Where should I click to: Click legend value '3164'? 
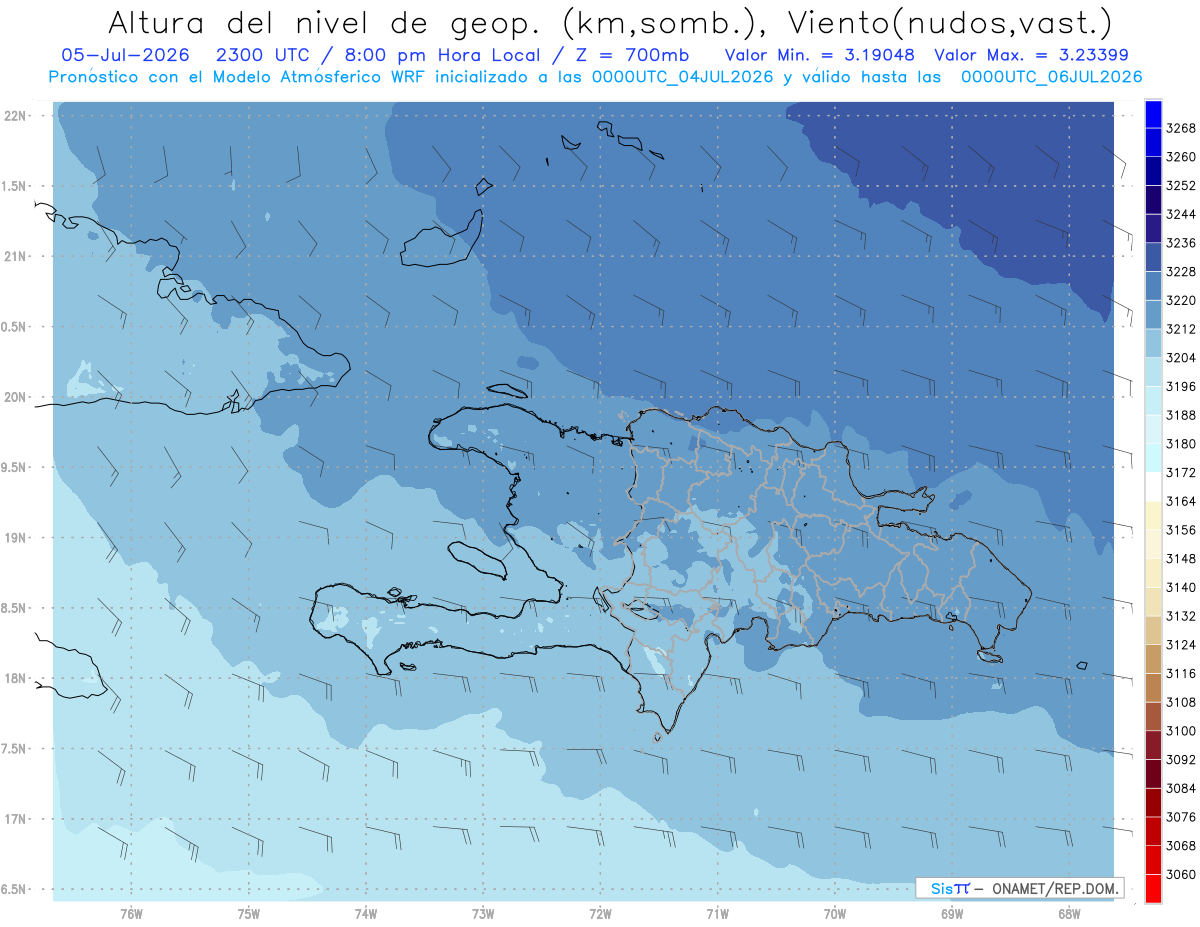point(1181,501)
